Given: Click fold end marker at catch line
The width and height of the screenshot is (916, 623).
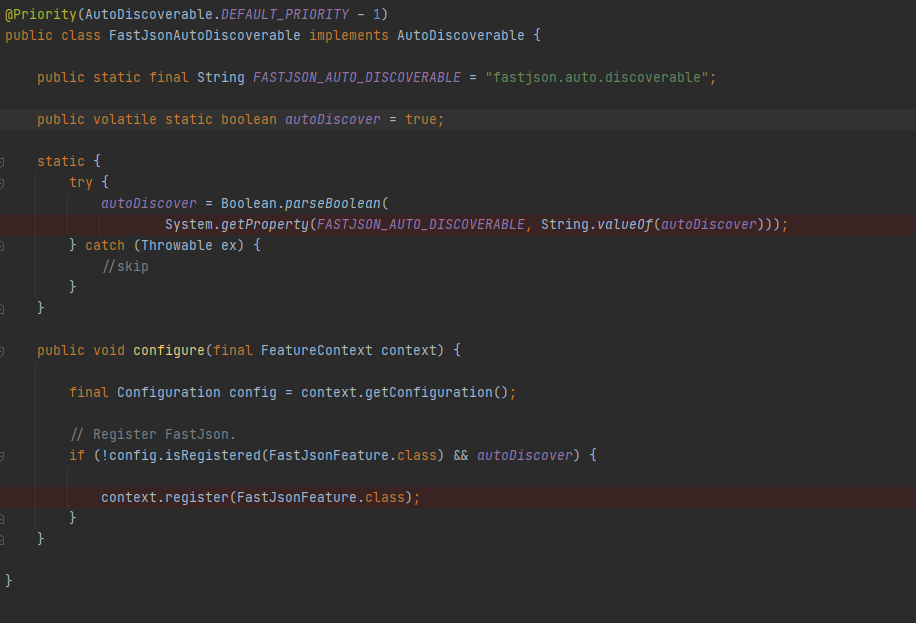Looking at the screenshot, I should click(x=3, y=245).
